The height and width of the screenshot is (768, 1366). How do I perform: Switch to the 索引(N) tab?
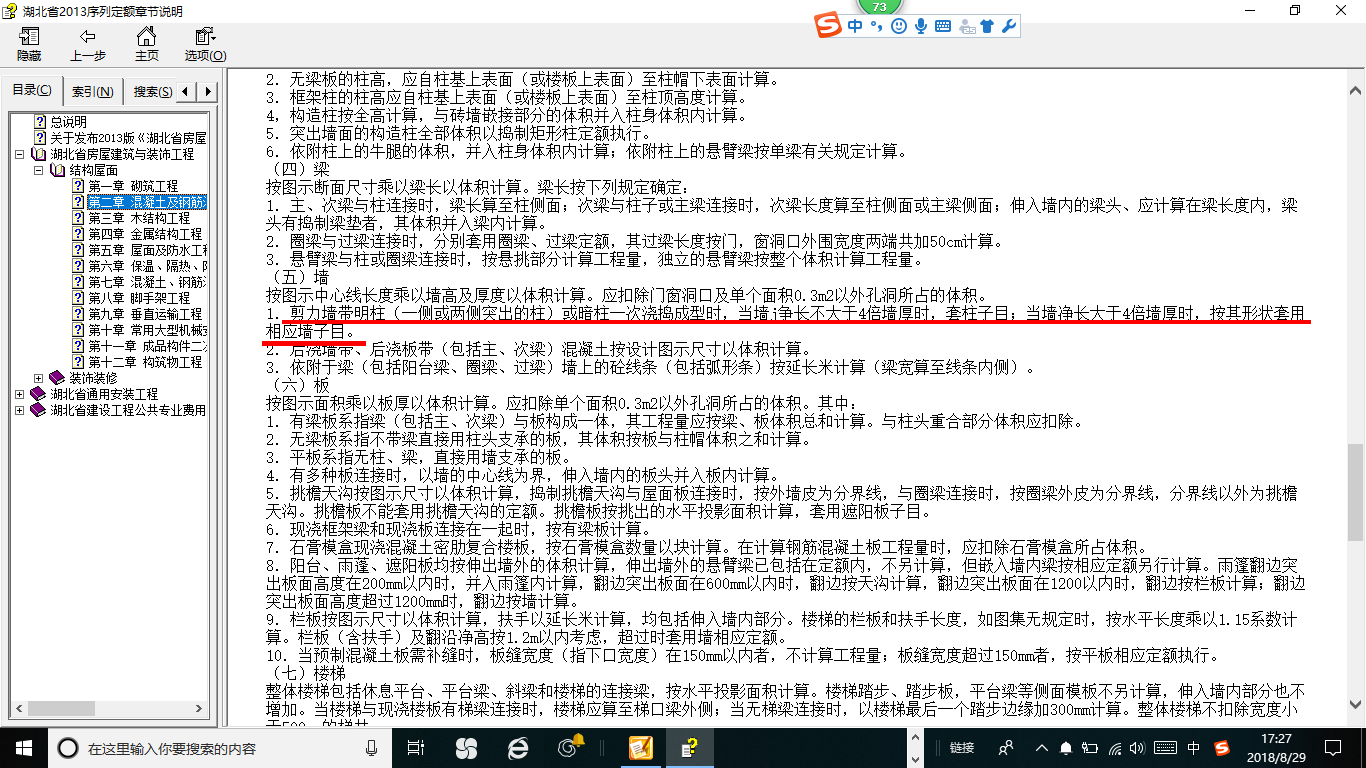coord(92,92)
